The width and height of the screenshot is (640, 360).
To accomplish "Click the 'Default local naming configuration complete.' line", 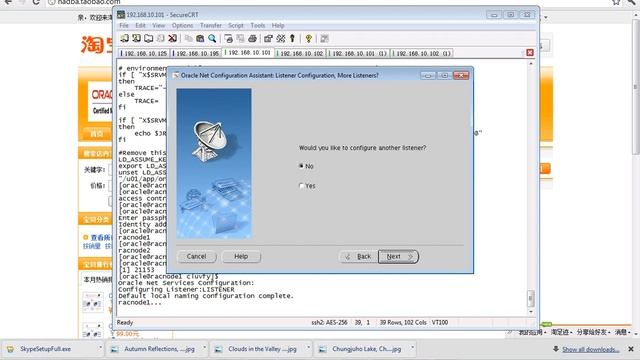I will [206, 296].
